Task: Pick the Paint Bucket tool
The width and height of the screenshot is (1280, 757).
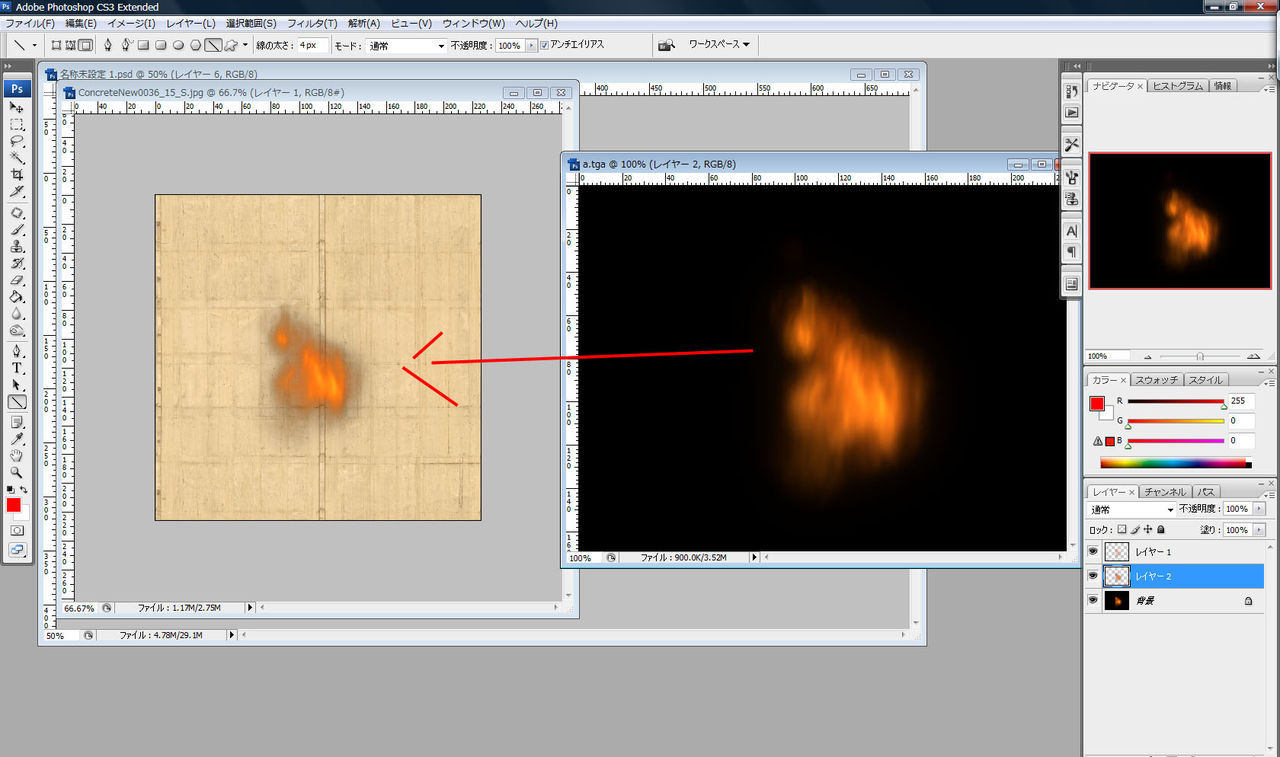Action: [x=17, y=297]
